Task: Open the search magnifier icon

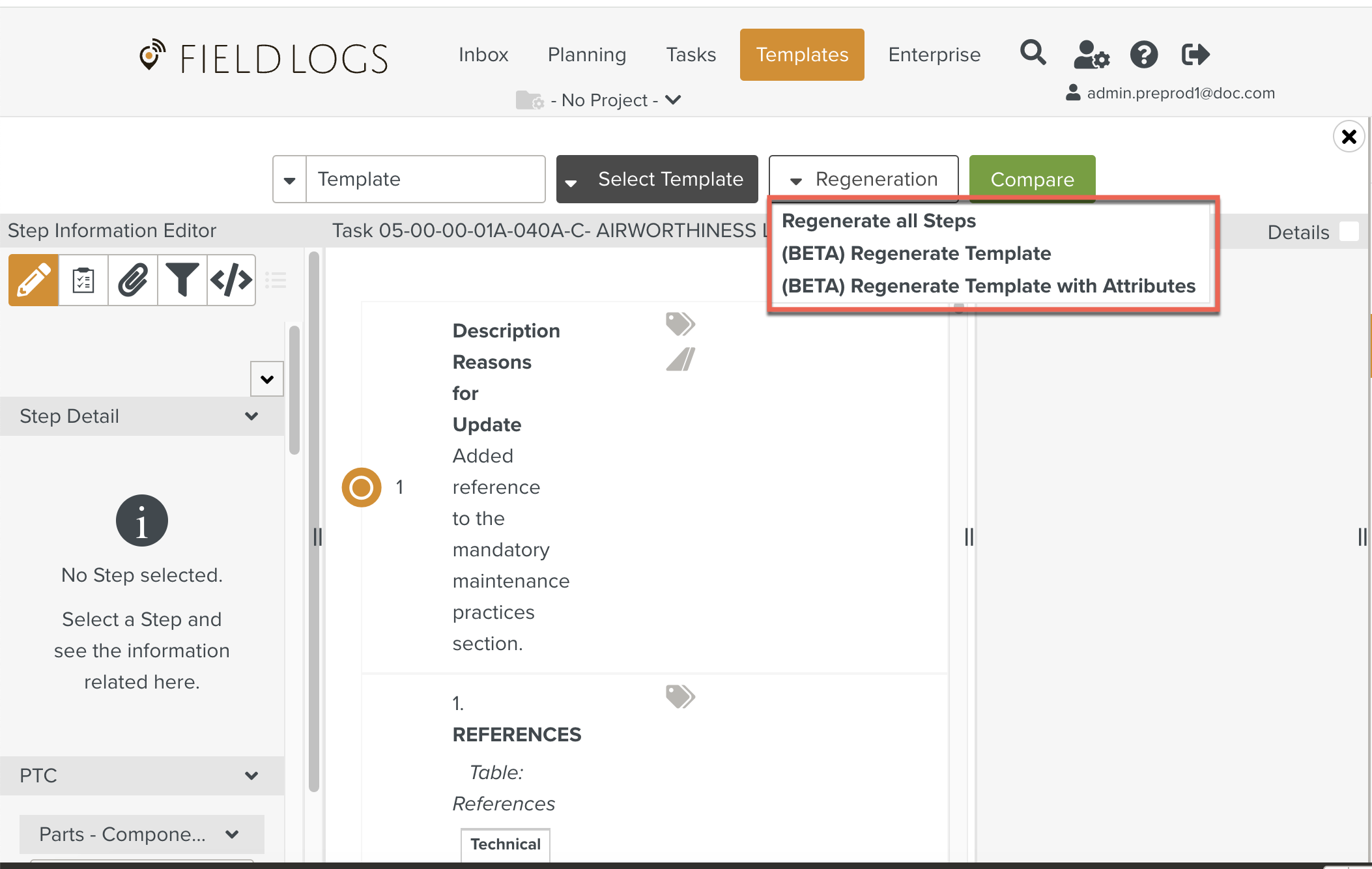Action: click(x=1033, y=53)
